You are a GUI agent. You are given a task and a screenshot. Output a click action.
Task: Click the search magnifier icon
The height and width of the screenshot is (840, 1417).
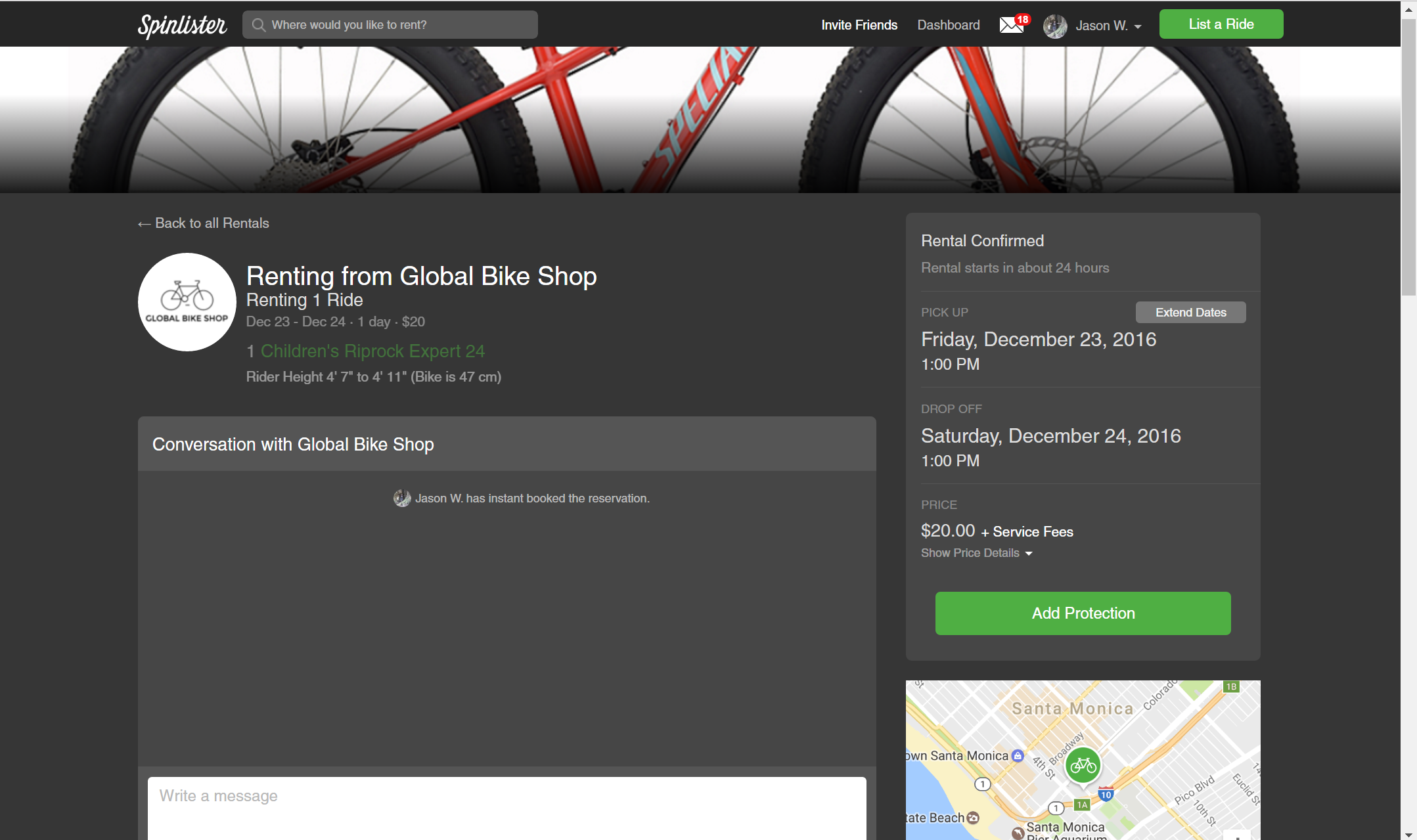click(x=259, y=25)
